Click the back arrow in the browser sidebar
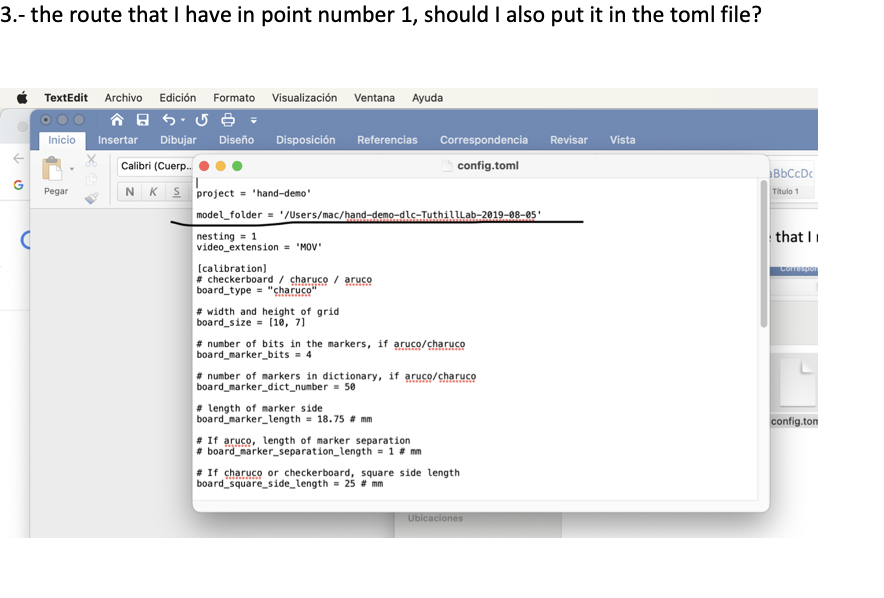 tap(18, 158)
